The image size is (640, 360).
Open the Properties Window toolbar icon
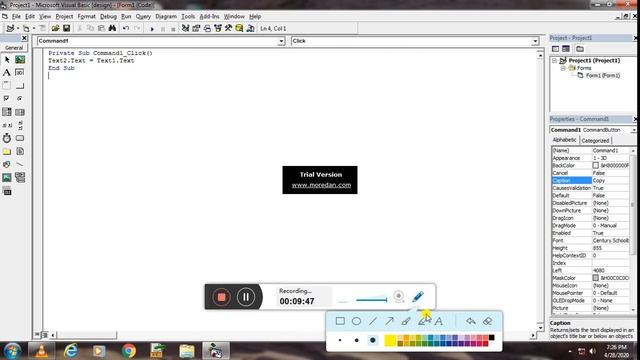pos(196,28)
